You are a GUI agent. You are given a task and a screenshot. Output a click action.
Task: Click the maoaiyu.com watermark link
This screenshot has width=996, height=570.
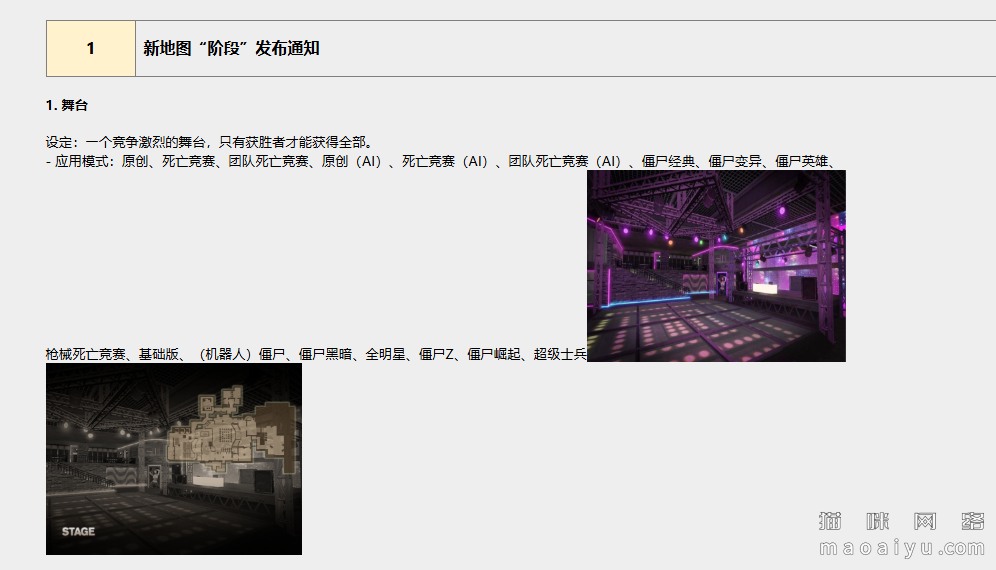point(902,548)
